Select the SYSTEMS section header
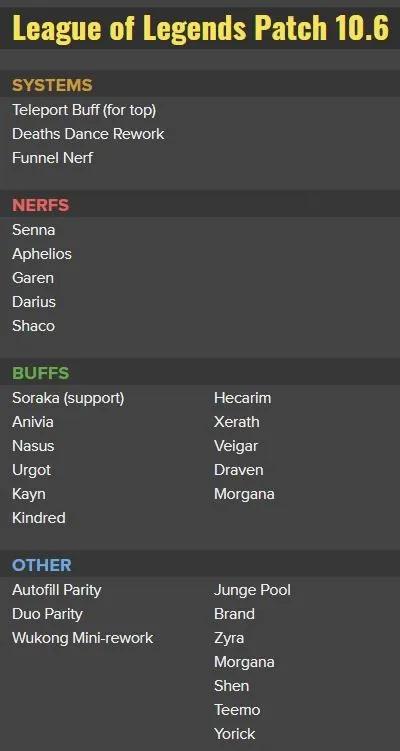Screen dimensions: 400x751 click(52, 86)
